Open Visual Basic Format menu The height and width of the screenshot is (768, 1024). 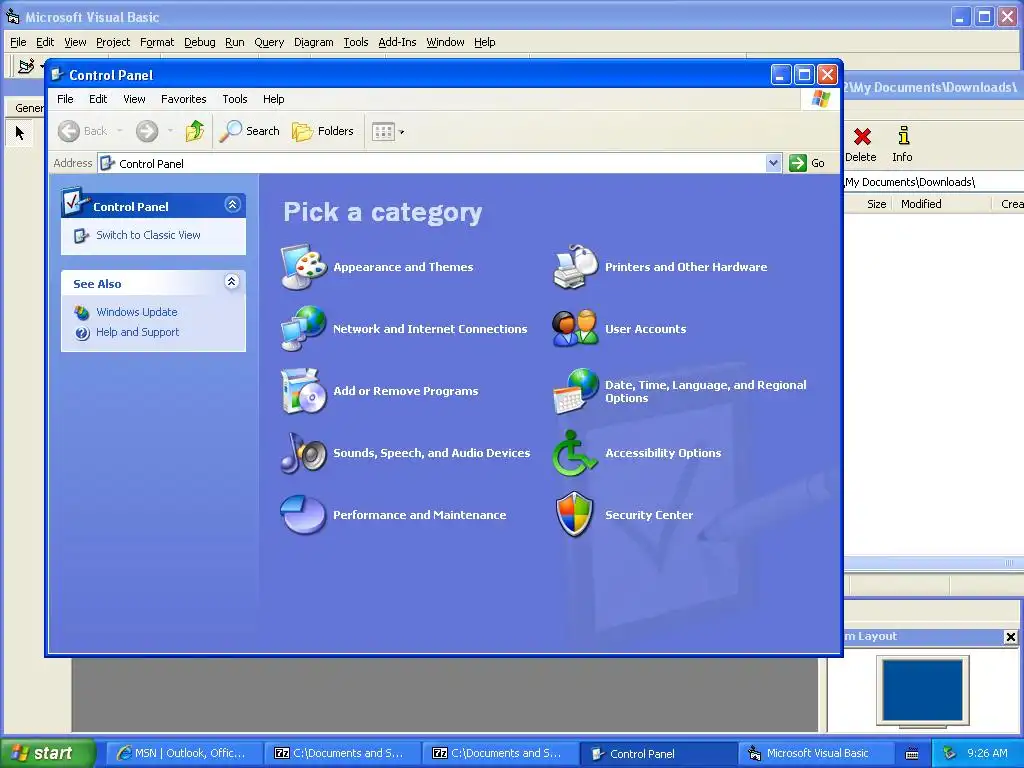(157, 42)
